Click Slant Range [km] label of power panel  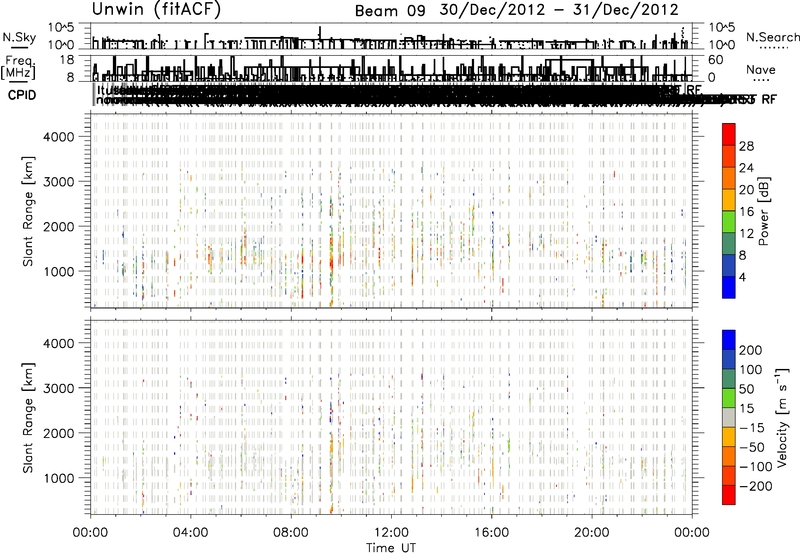(x=28, y=211)
